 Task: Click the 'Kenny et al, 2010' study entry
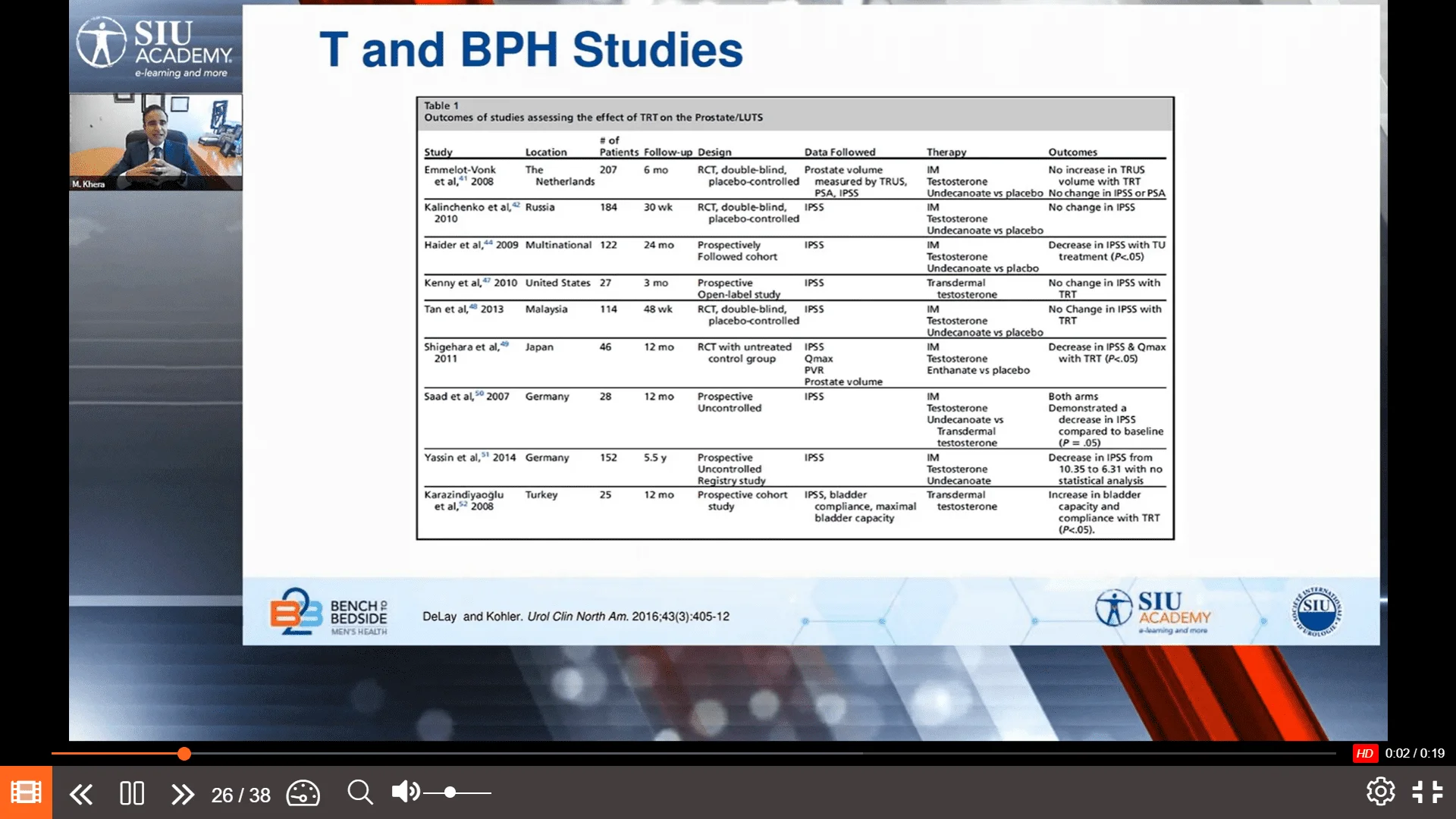[x=470, y=283]
